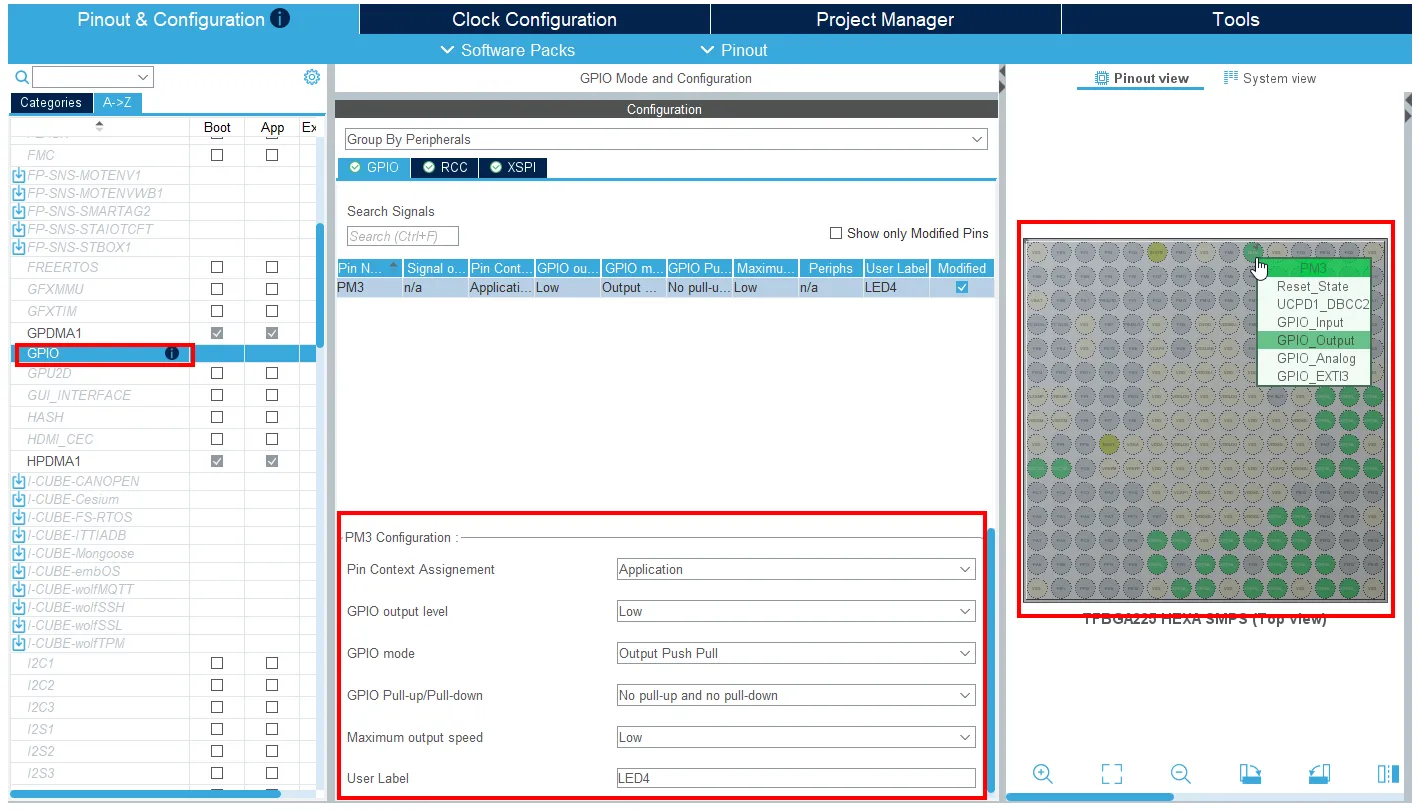Tick the App checkbox for GFXMMU
This screenshot has width=1419, height=811.
point(272,289)
